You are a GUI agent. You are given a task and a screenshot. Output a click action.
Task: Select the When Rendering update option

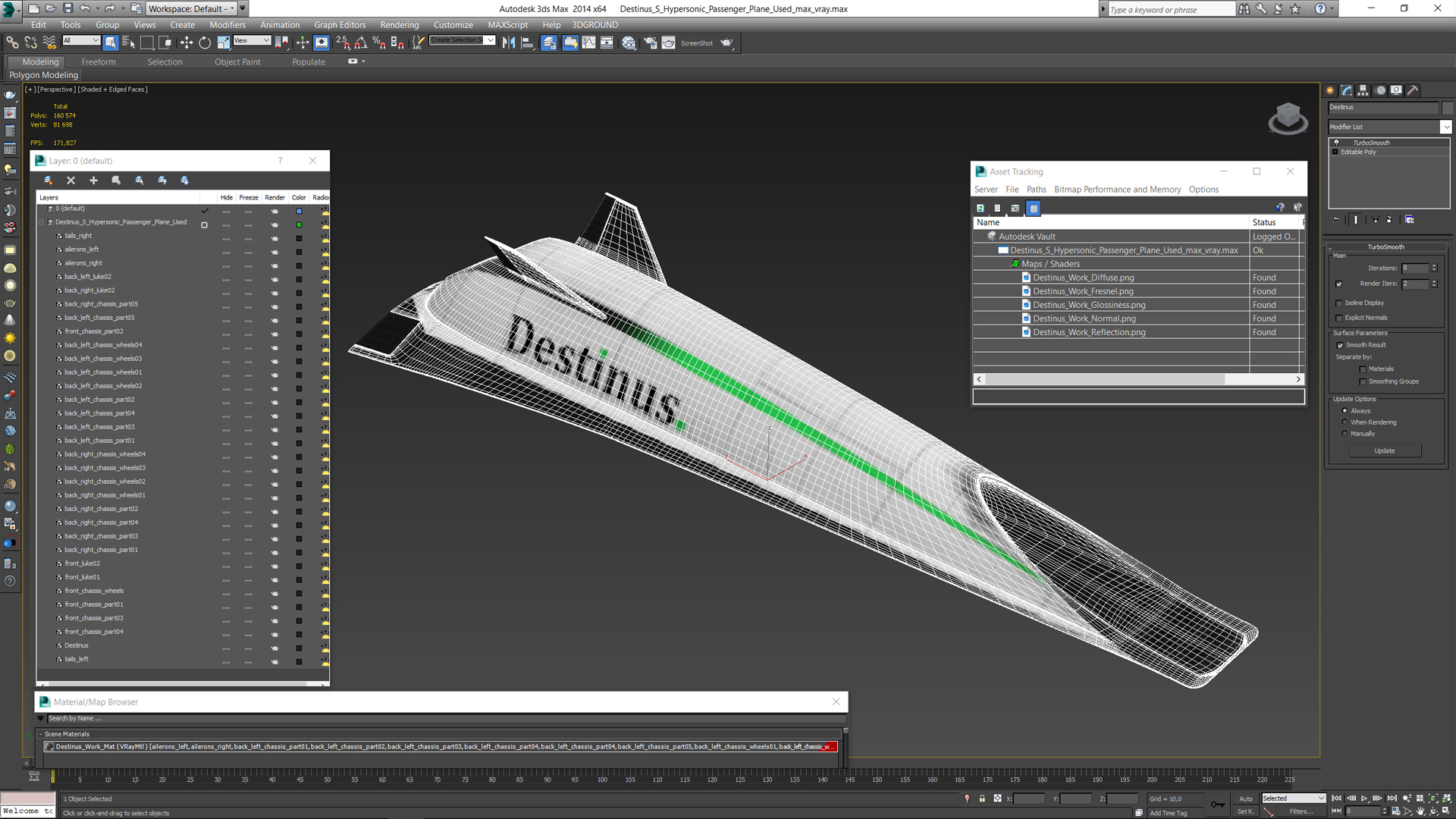(x=1345, y=422)
